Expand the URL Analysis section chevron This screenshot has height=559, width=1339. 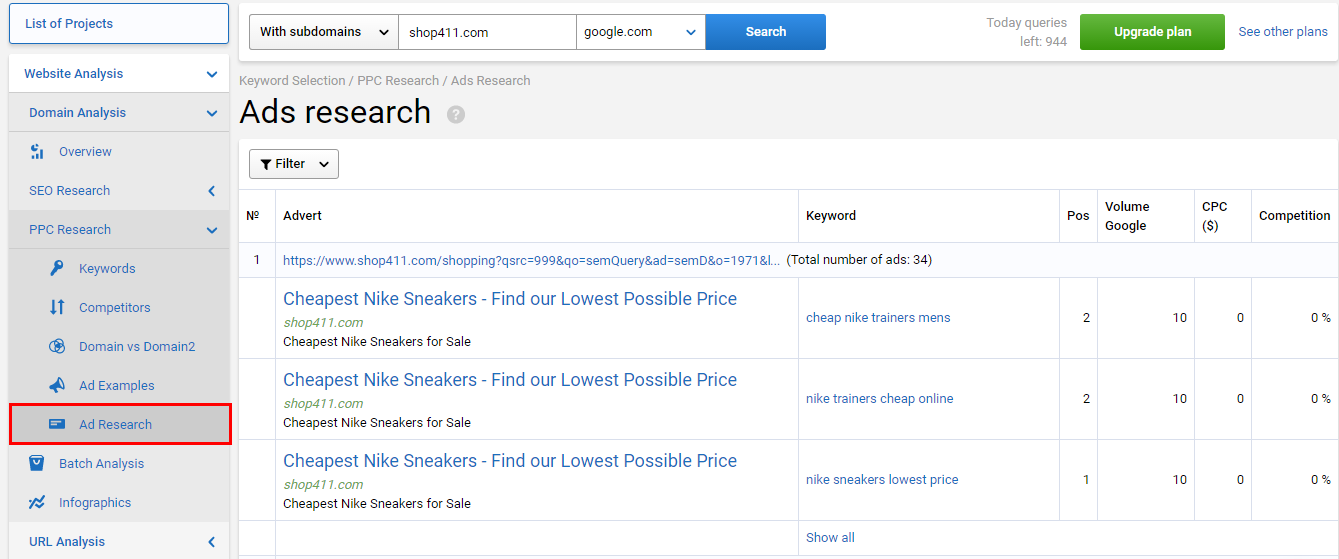(x=211, y=542)
